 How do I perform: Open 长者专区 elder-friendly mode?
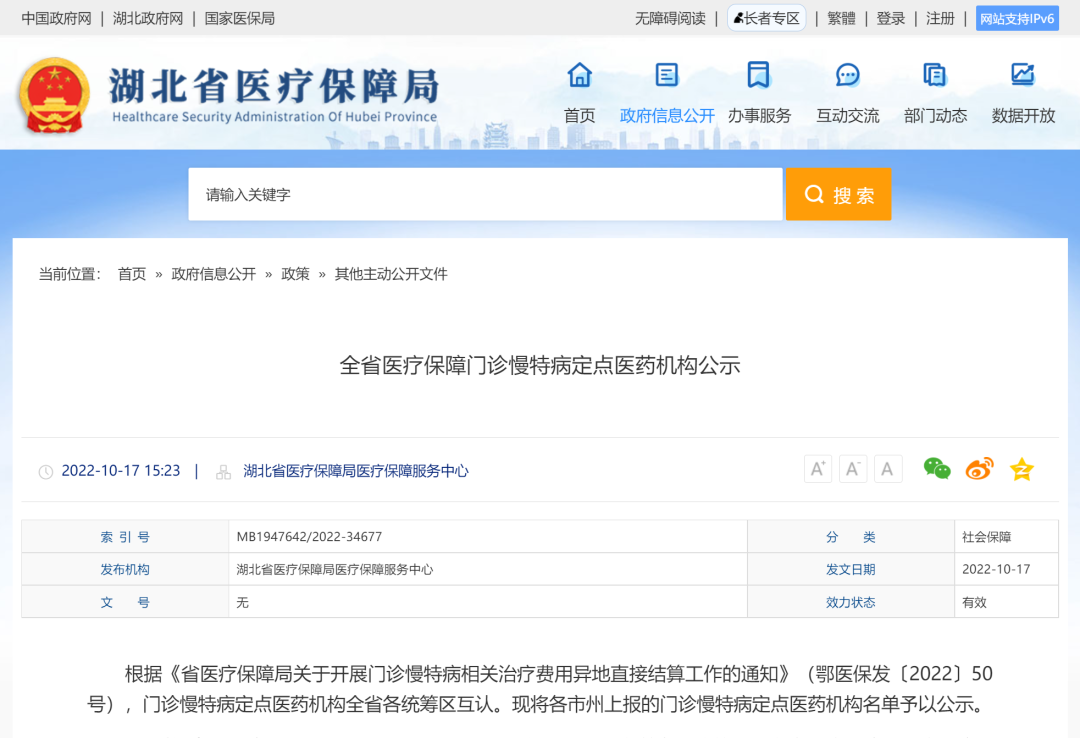(766, 18)
